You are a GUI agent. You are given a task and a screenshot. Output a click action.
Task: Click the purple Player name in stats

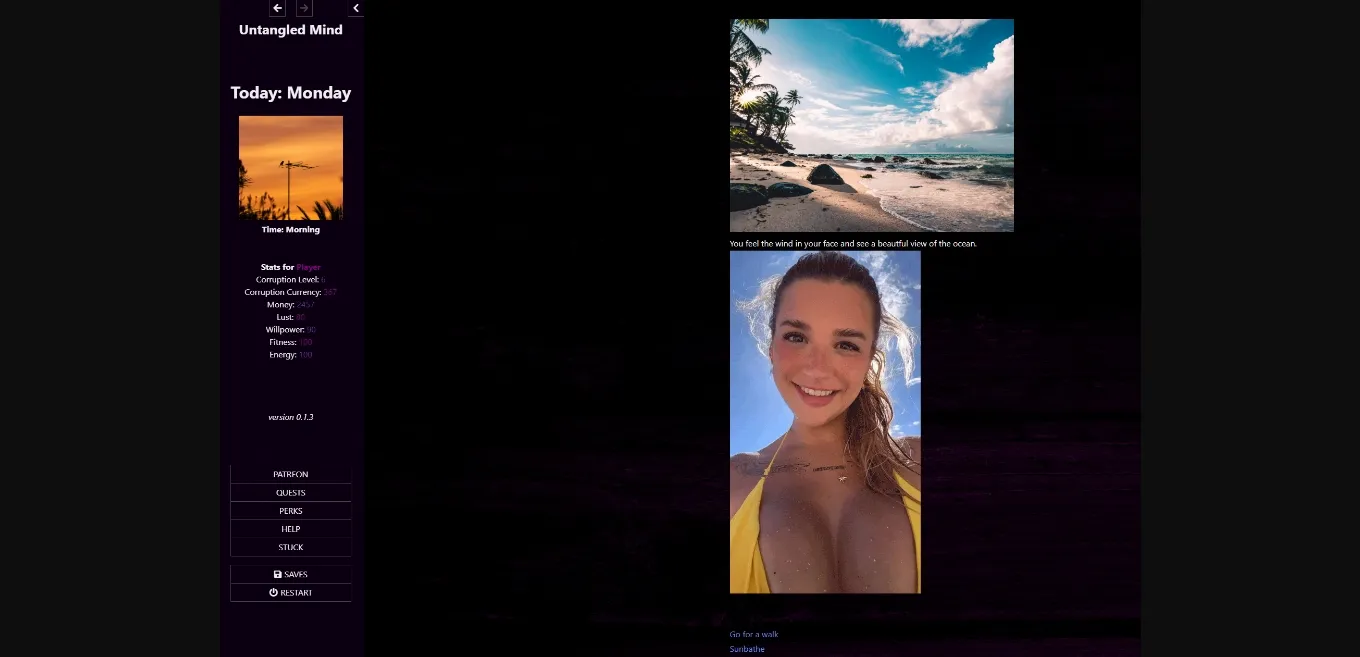click(308, 267)
